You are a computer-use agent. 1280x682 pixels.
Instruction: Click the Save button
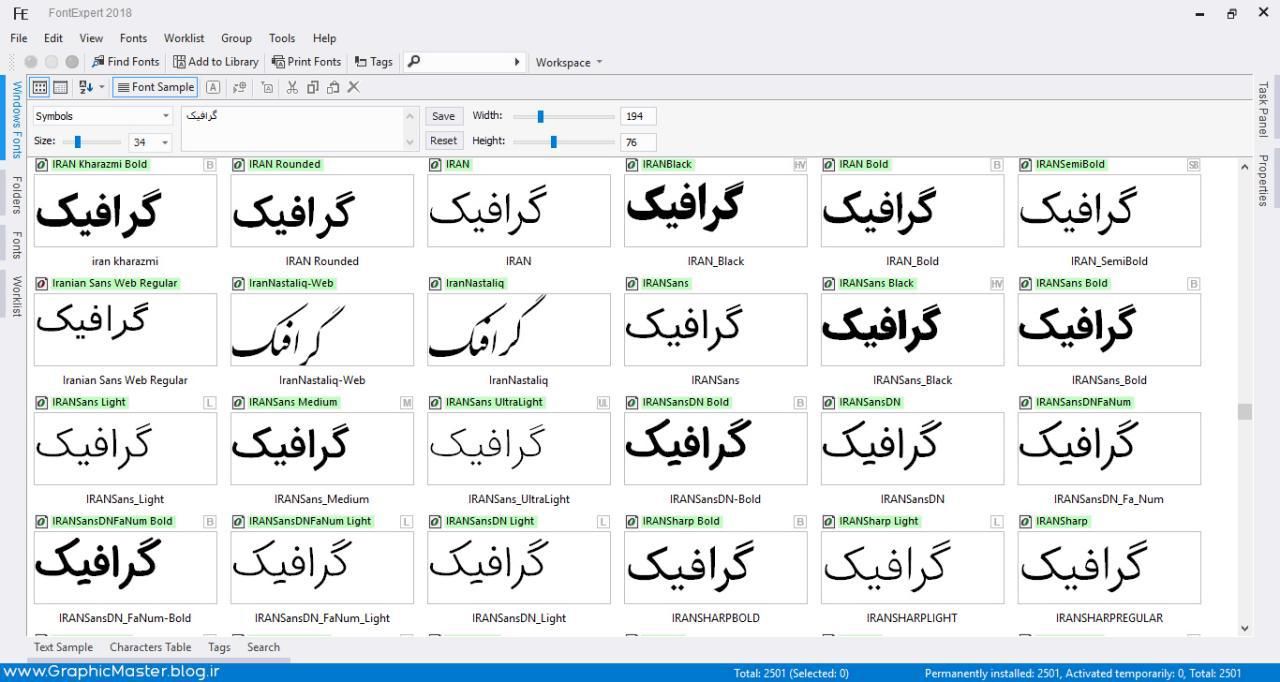tap(443, 116)
